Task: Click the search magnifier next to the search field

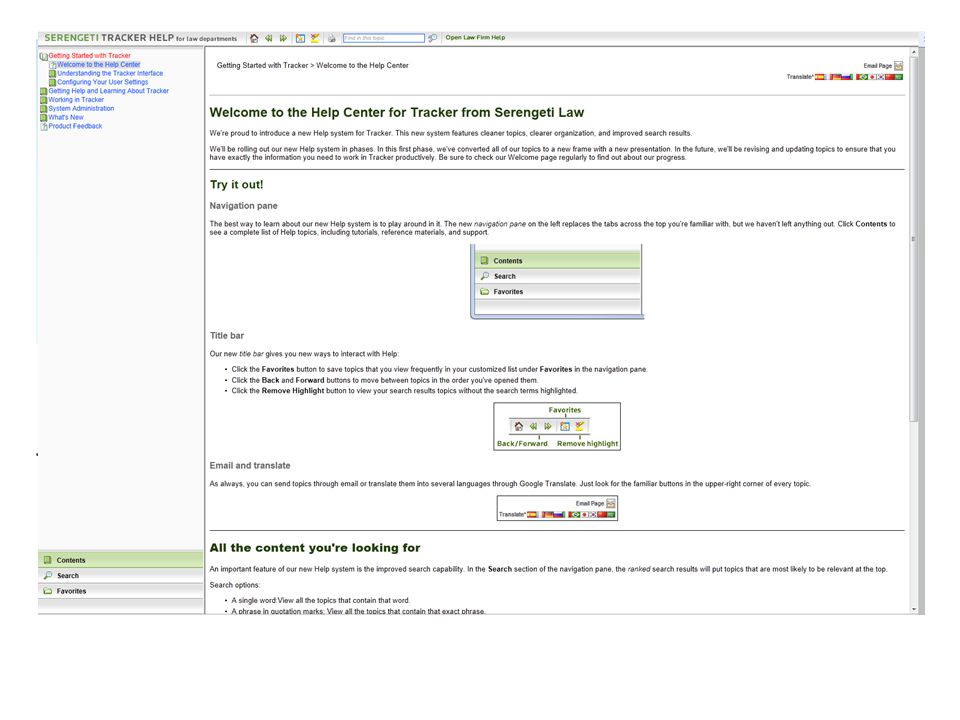Action: [x=432, y=38]
